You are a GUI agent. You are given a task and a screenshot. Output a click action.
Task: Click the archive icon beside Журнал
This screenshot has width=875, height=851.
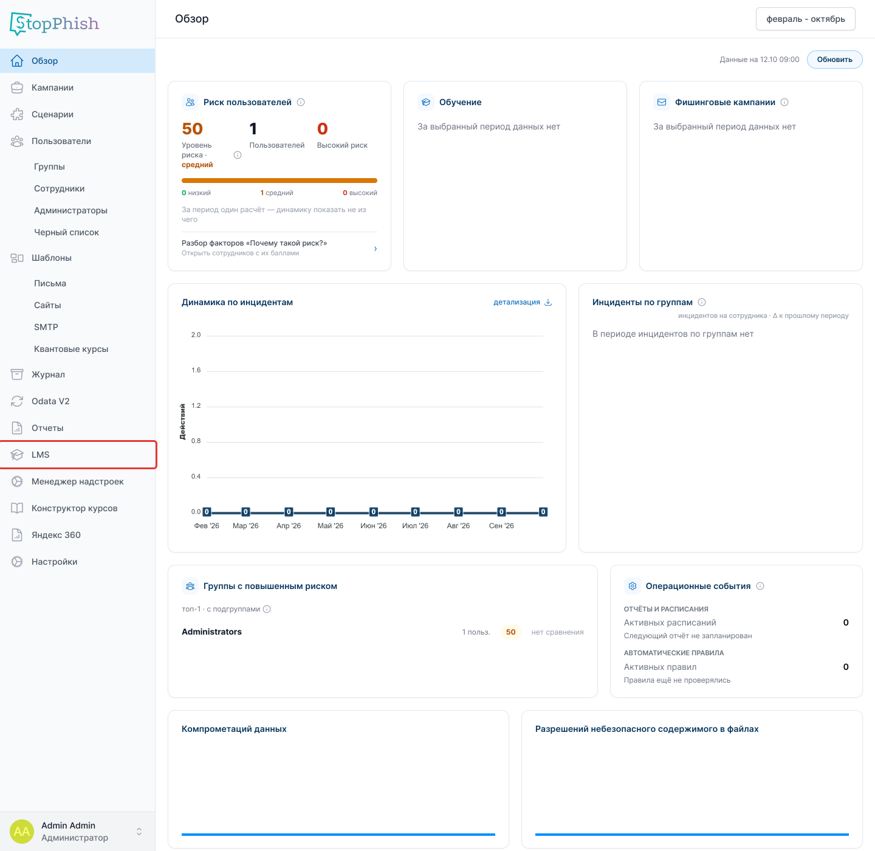click(x=17, y=374)
